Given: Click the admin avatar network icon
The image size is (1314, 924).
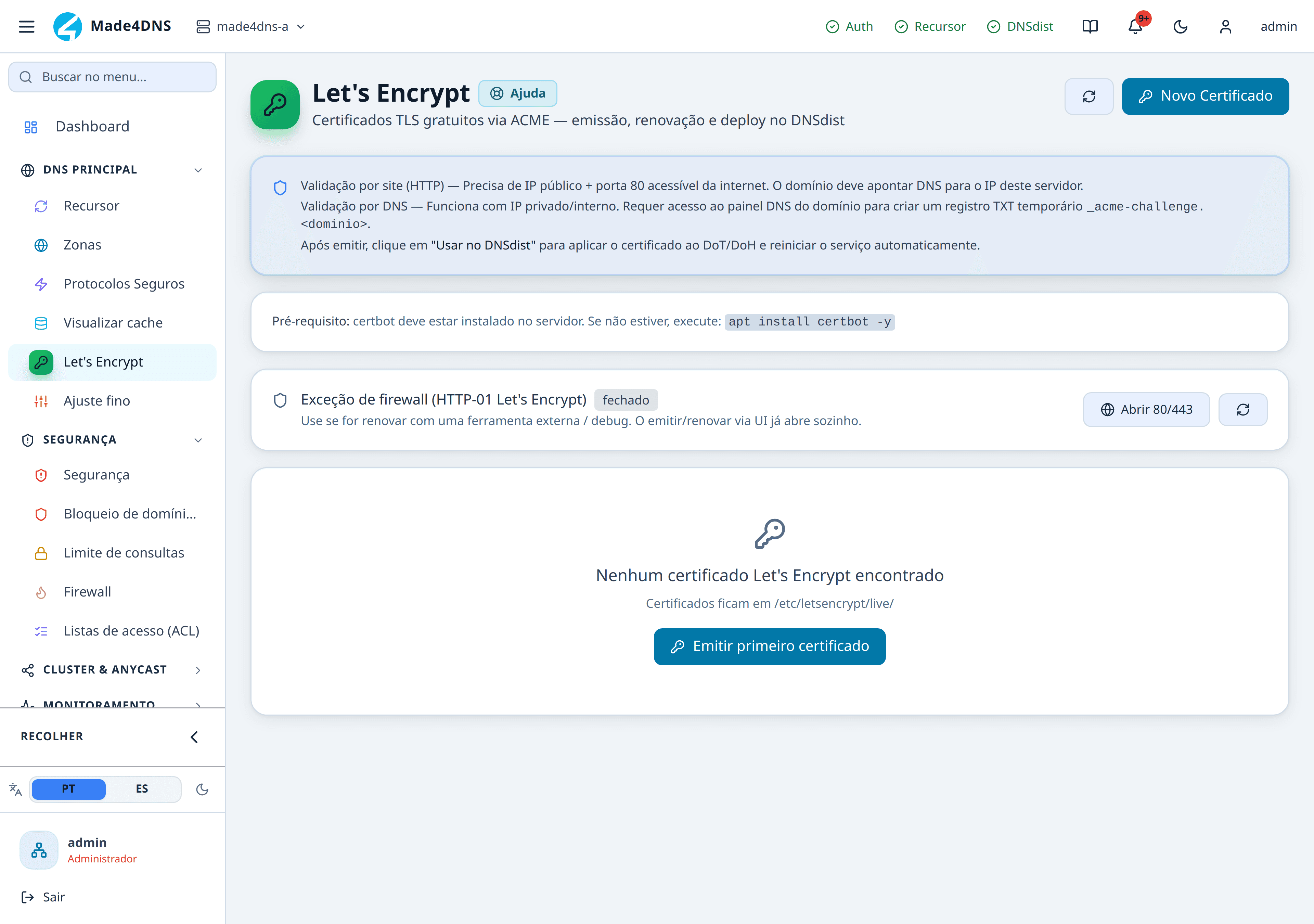Looking at the screenshot, I should pyautogui.click(x=39, y=850).
